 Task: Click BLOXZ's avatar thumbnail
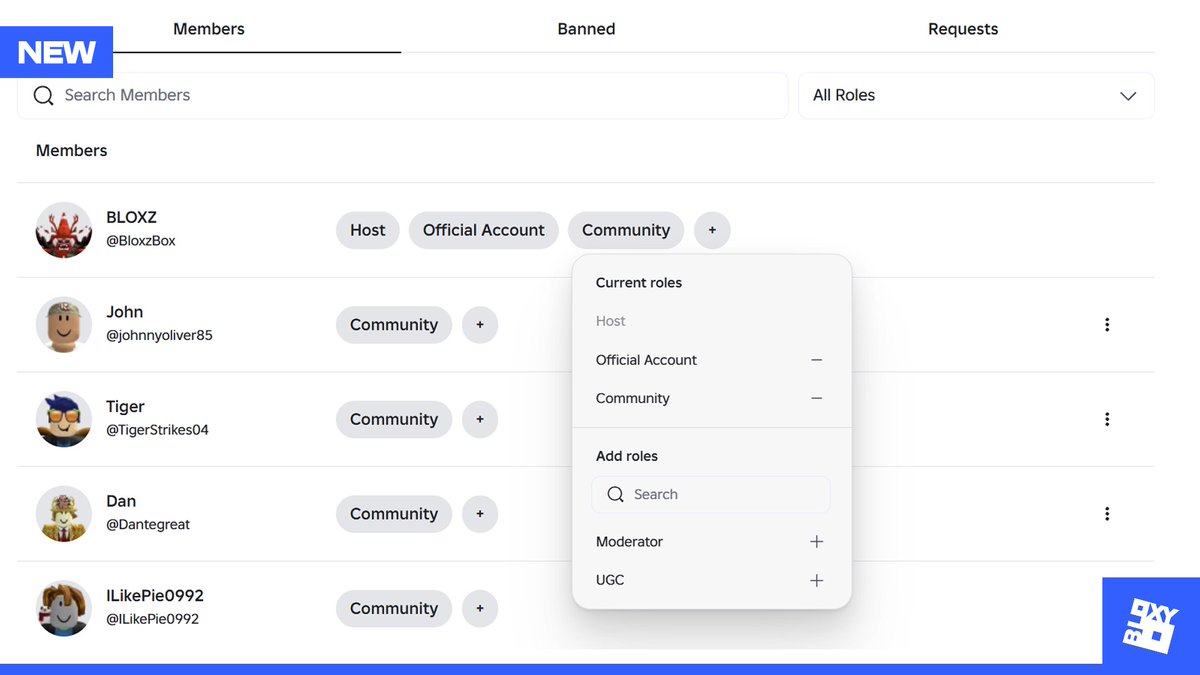point(64,230)
